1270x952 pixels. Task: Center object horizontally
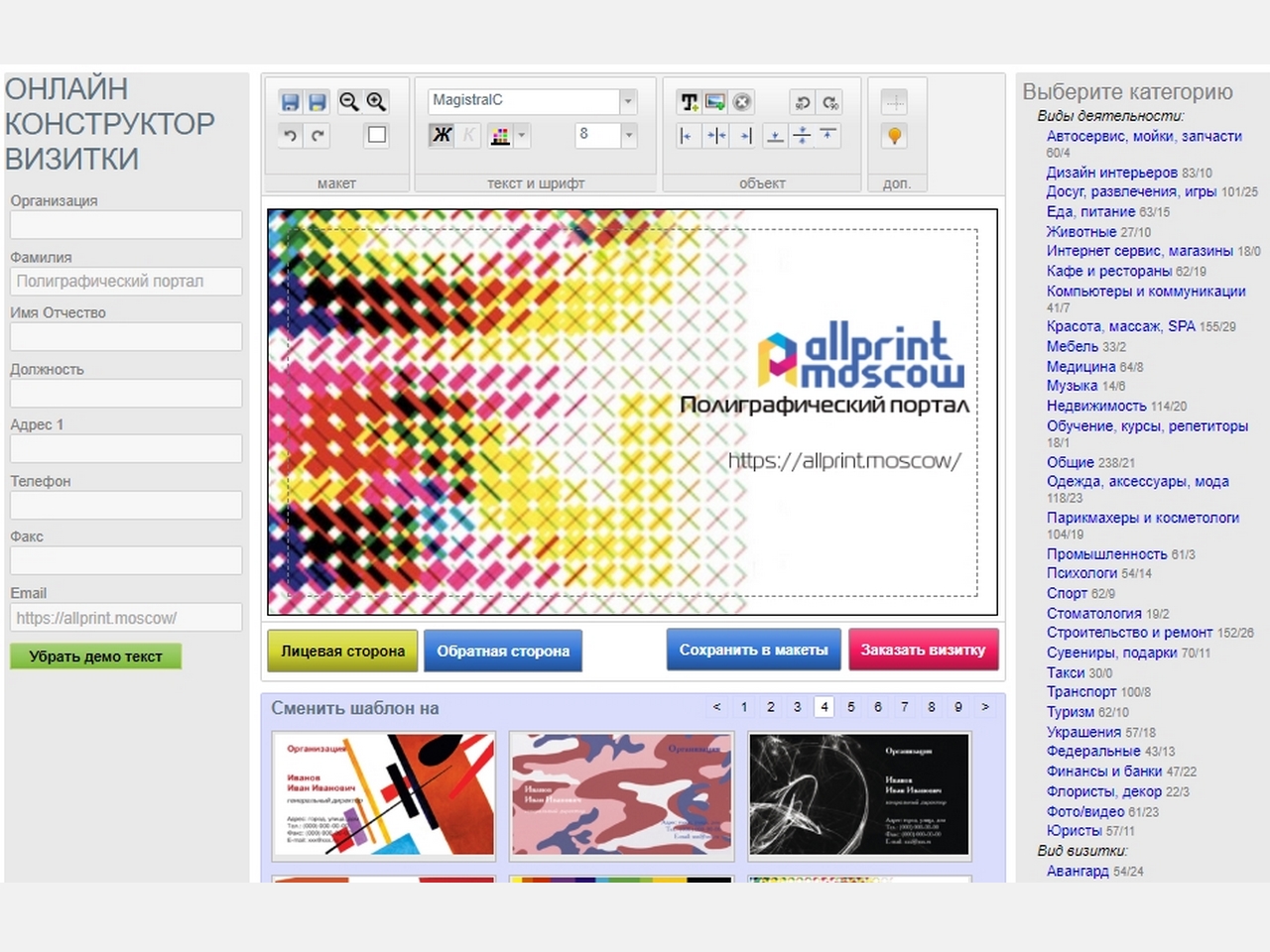715,135
